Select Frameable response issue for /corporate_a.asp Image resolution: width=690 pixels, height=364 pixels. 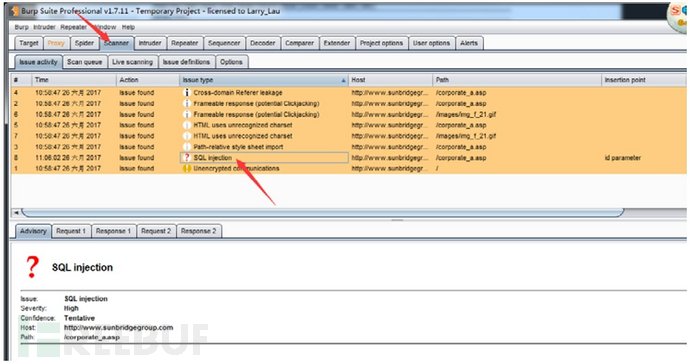coord(349,104)
